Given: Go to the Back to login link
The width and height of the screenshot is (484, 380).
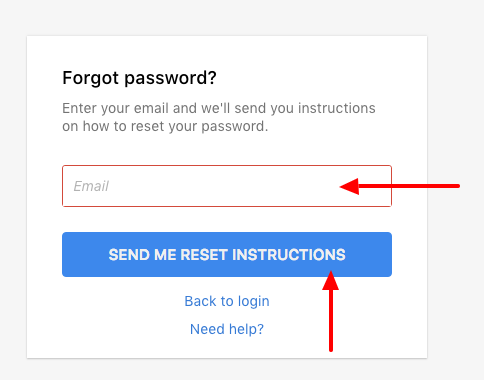Looking at the screenshot, I should (x=227, y=301).
